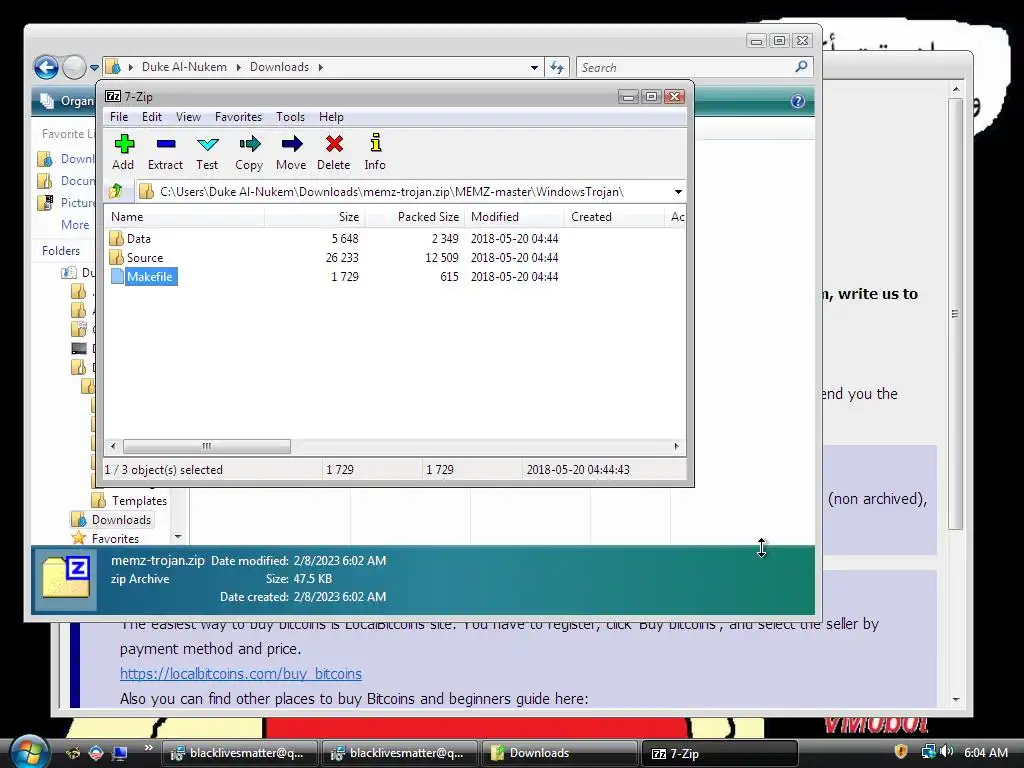Click the 7-Zip scroll right arrow
The width and height of the screenshot is (1024, 768).
click(x=677, y=446)
